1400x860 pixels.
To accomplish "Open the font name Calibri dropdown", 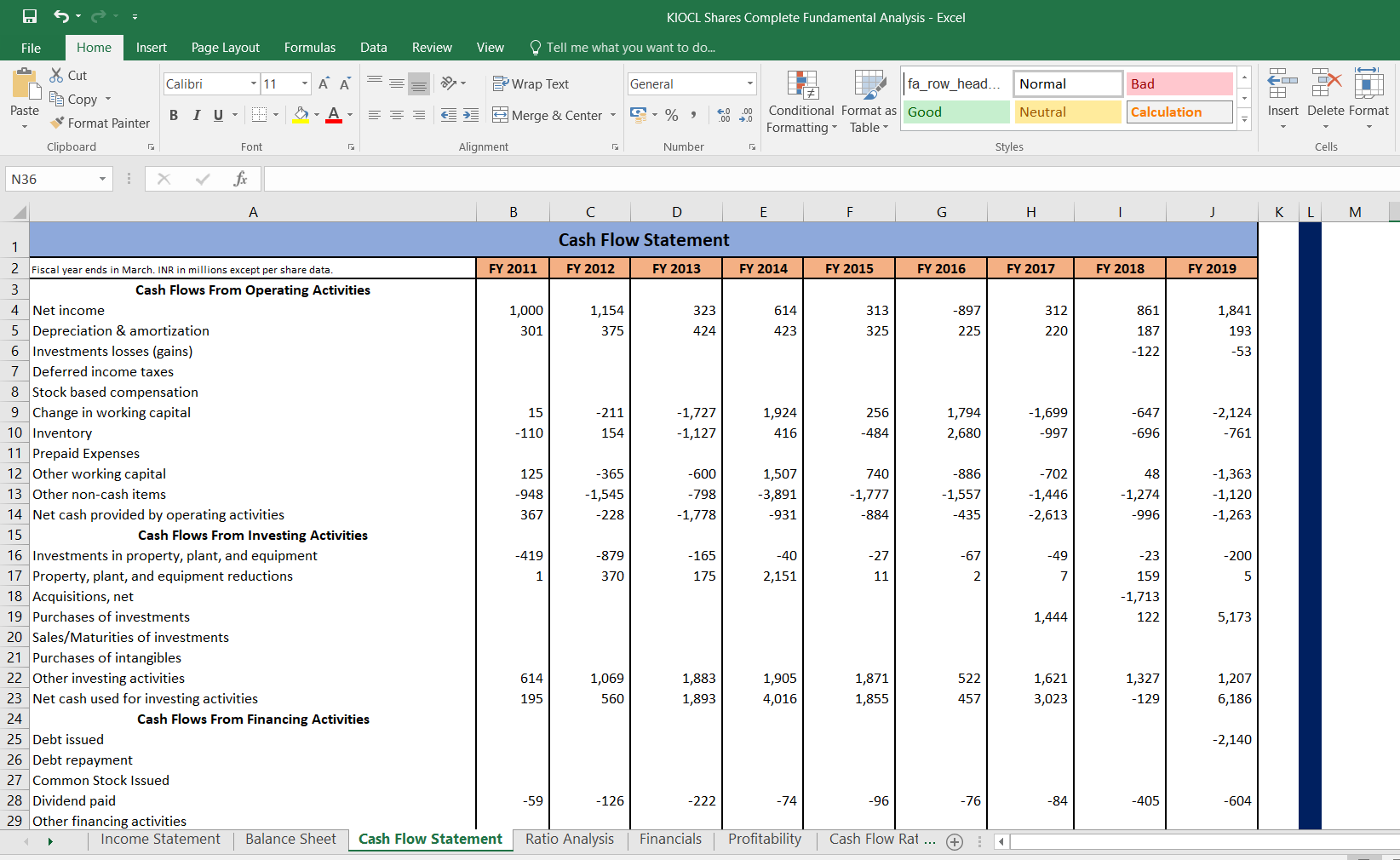I will point(254,83).
